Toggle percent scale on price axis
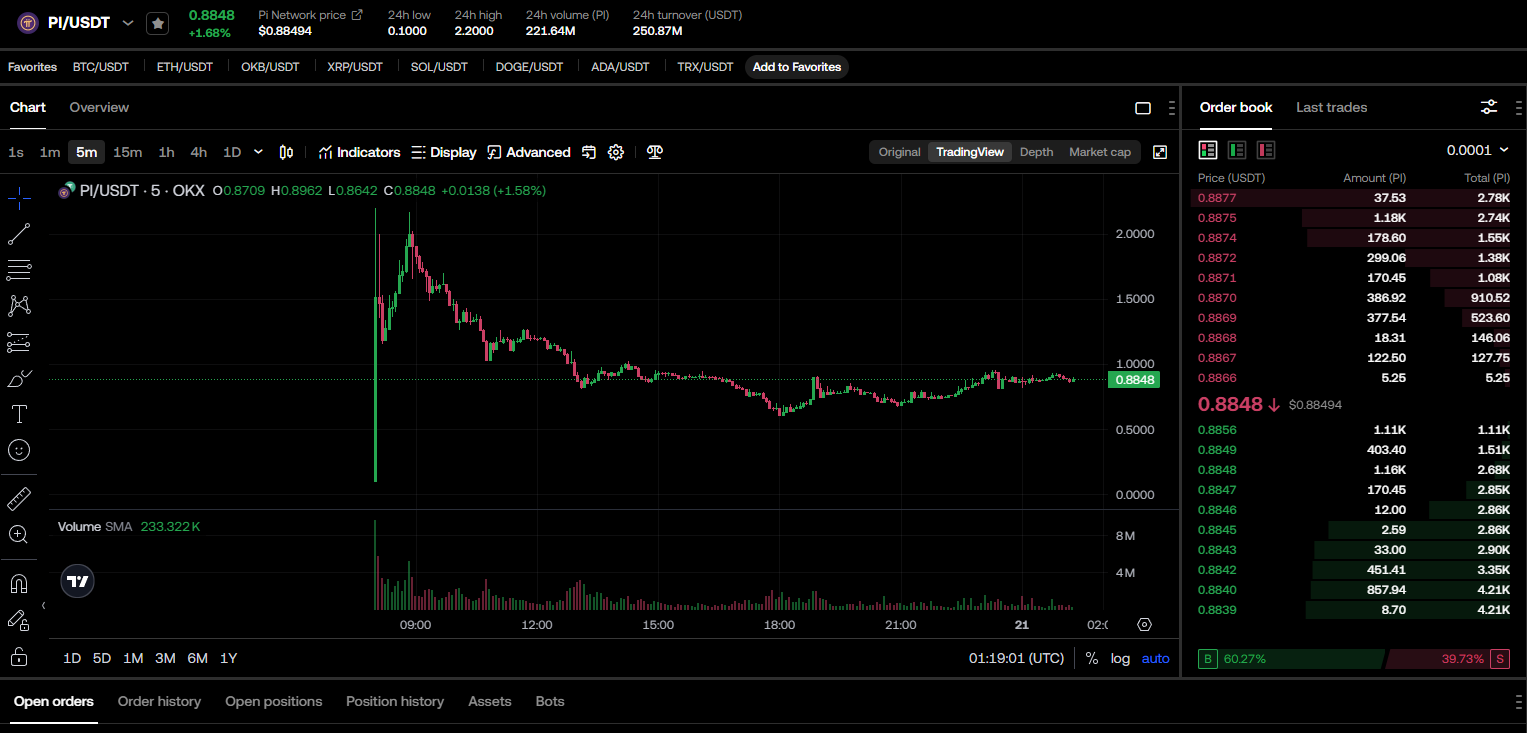 [x=1092, y=659]
